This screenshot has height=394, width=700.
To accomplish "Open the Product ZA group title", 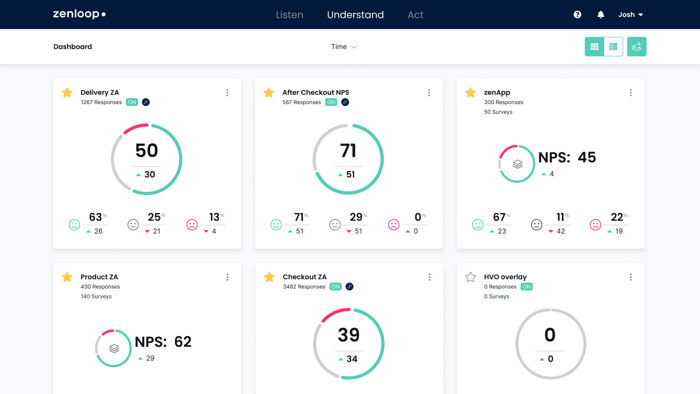I will point(99,277).
